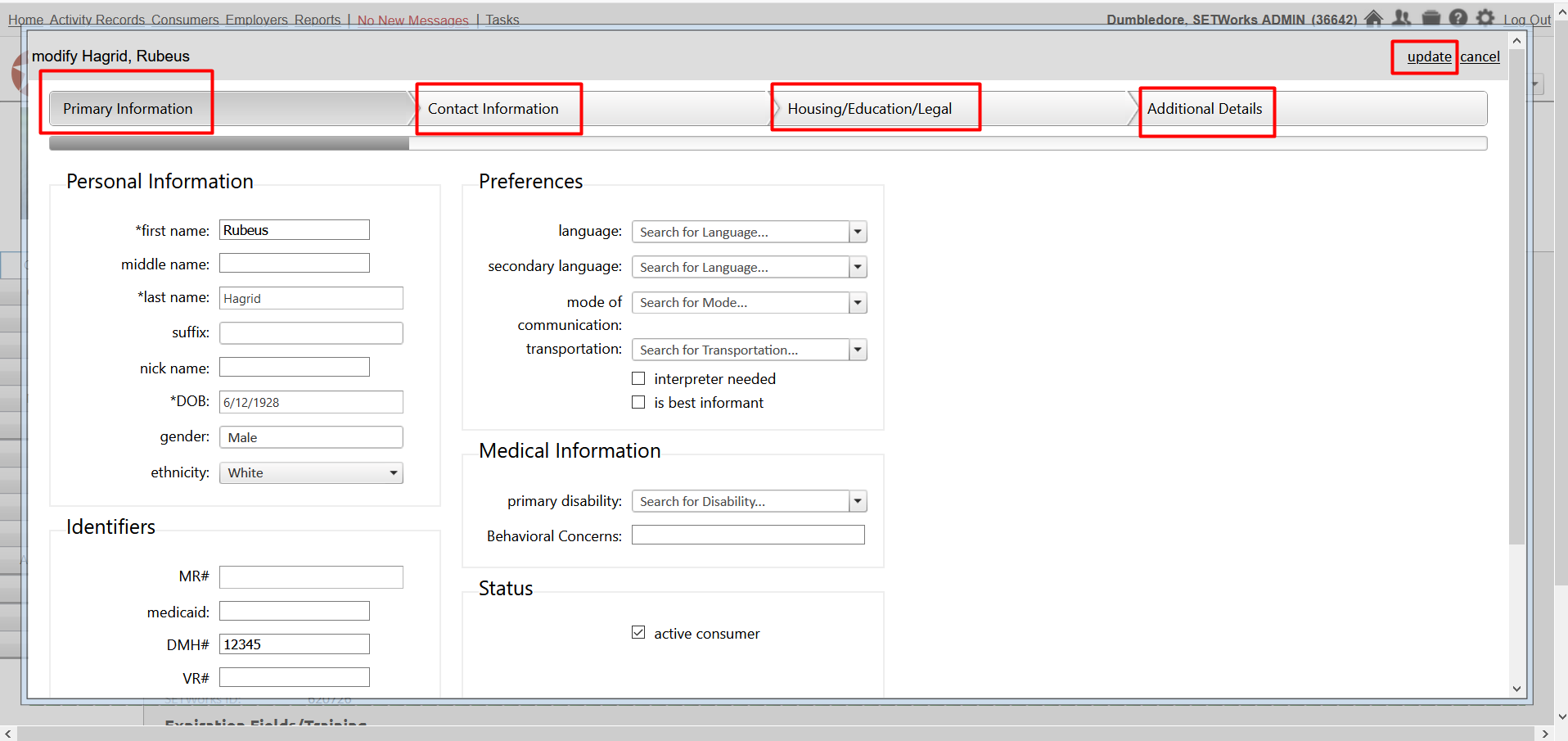This screenshot has height=741, width=1568.
Task: Open the Employers menu
Action: 257,20
